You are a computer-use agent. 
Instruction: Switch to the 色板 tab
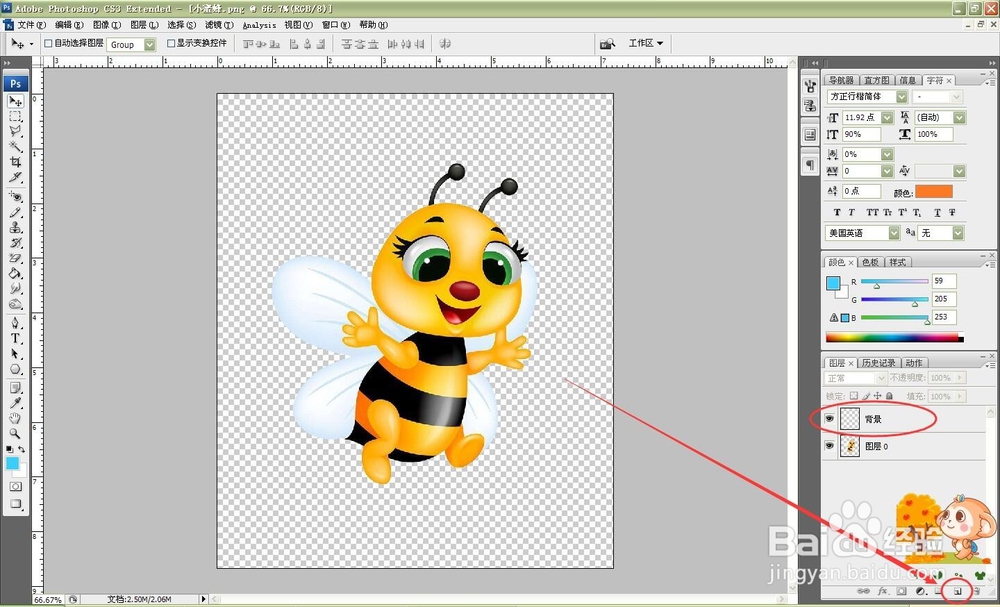870,262
